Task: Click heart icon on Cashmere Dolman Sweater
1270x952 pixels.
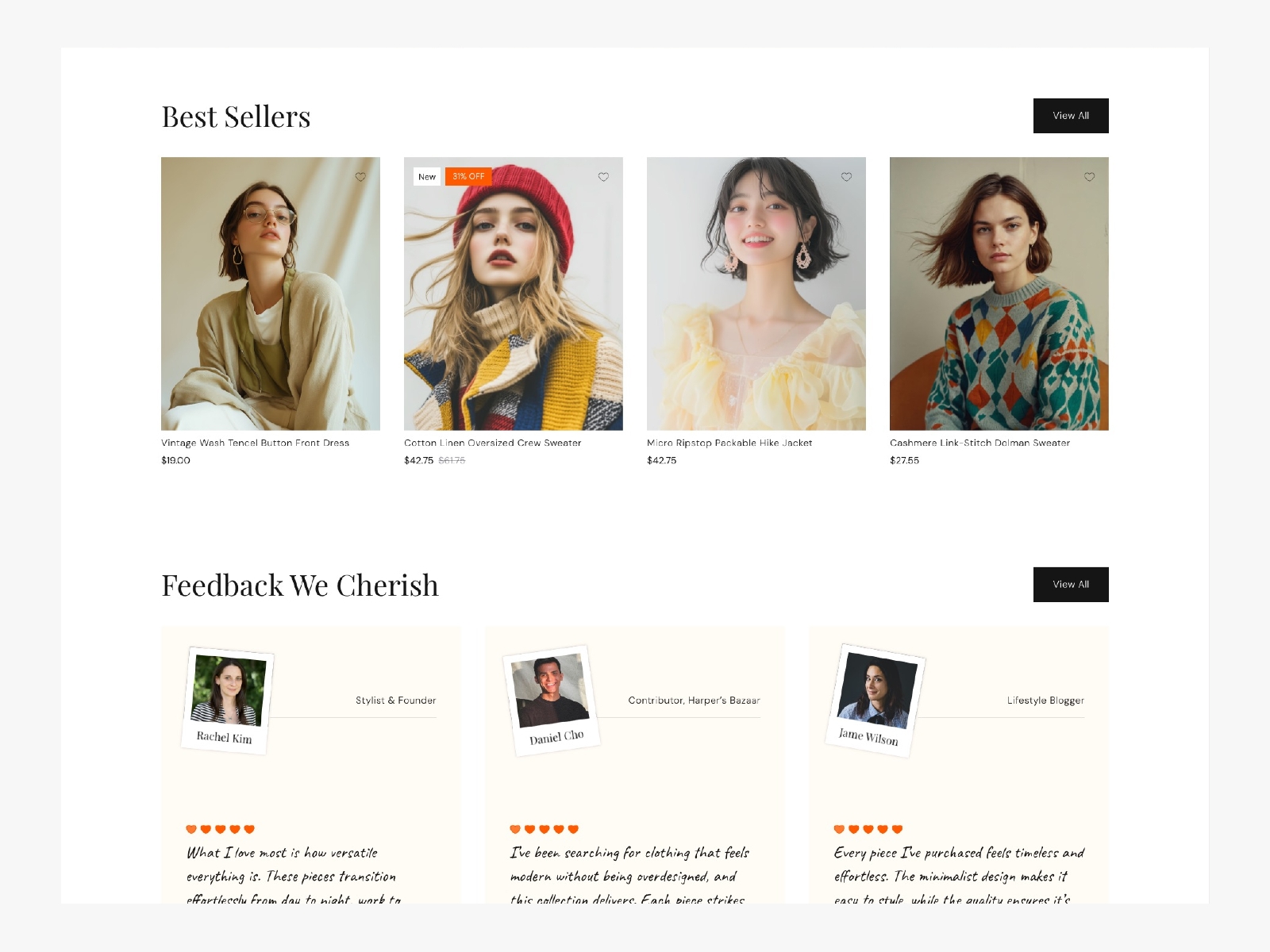Action: click(1089, 177)
